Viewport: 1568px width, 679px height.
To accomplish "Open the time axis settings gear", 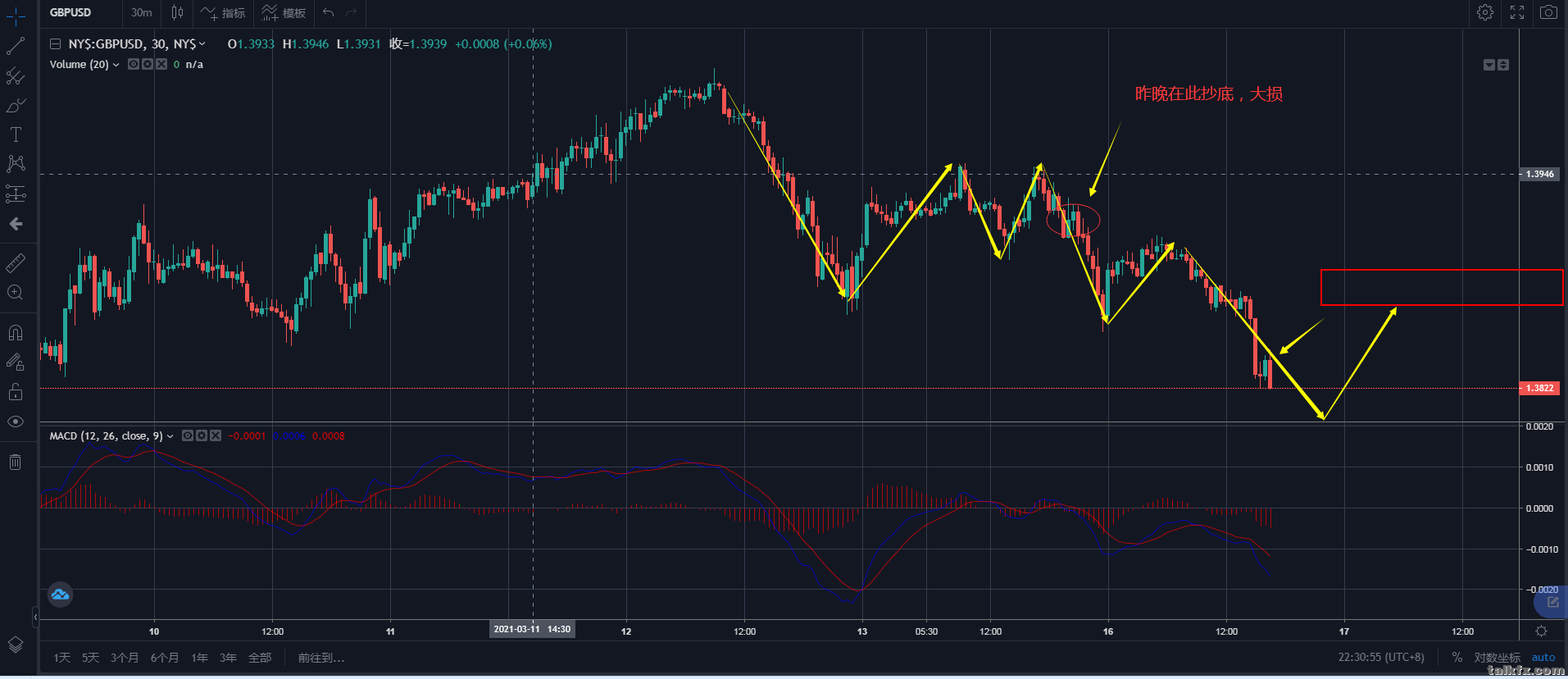I will (x=1542, y=631).
